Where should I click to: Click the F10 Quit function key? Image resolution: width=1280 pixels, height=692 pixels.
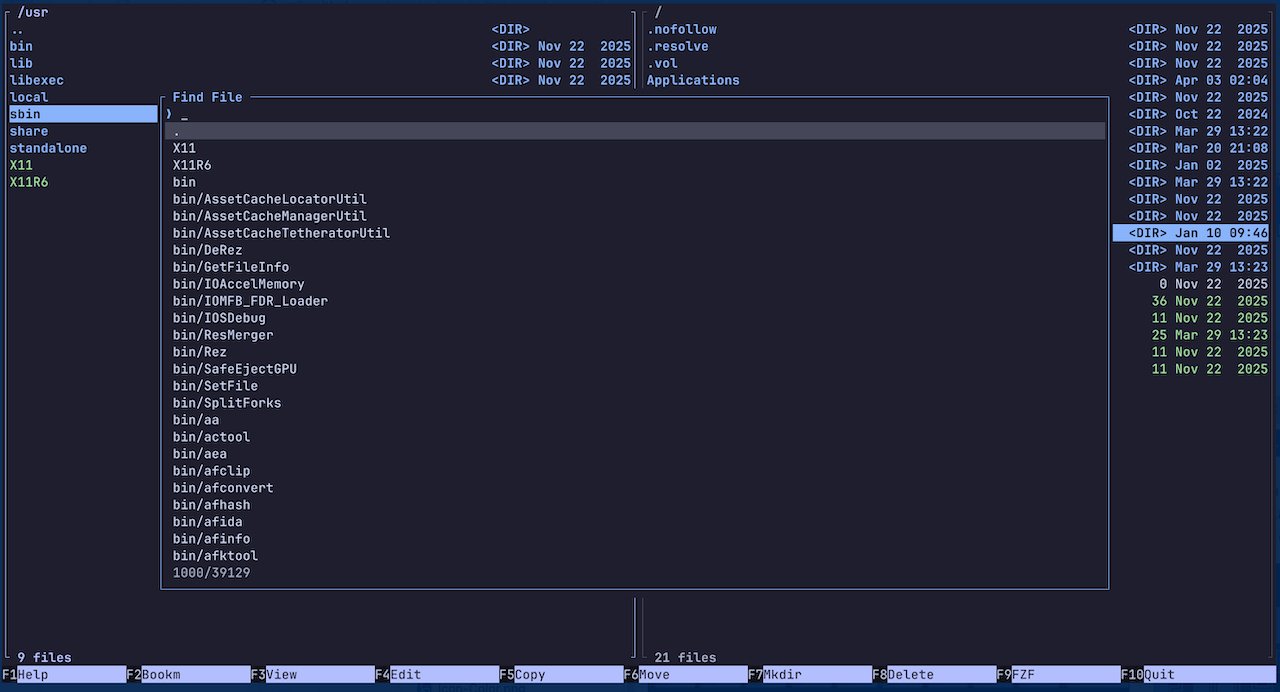tap(1198, 674)
